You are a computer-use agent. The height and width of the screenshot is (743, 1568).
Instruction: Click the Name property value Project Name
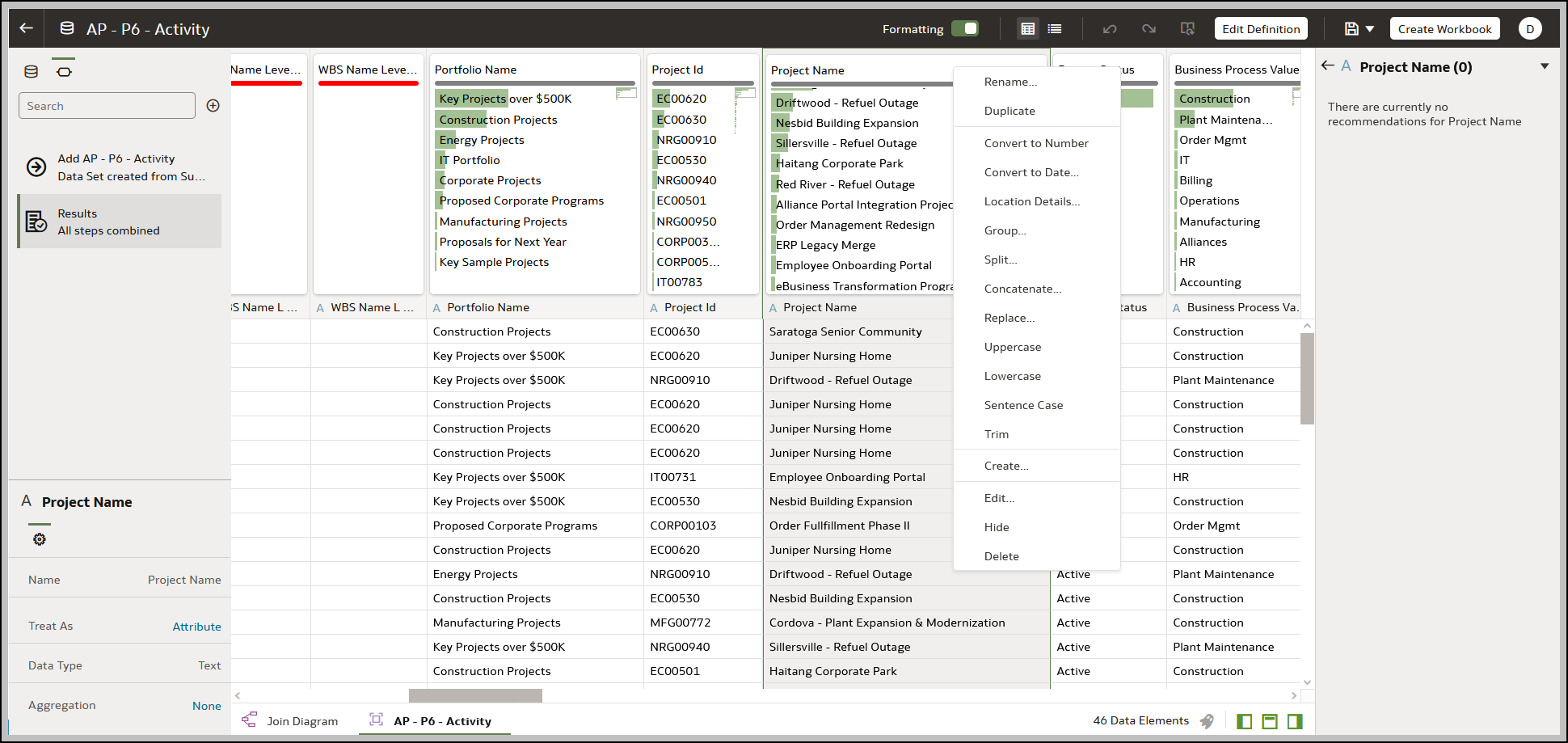(x=184, y=580)
